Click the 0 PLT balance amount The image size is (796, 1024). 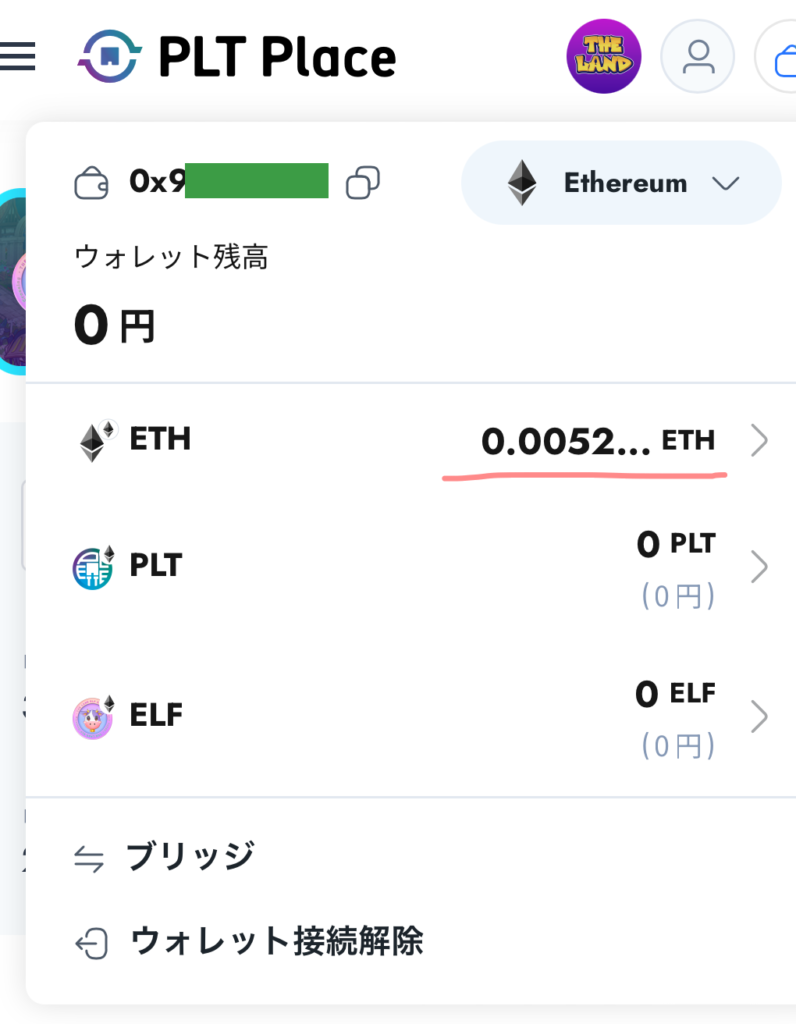[676, 545]
